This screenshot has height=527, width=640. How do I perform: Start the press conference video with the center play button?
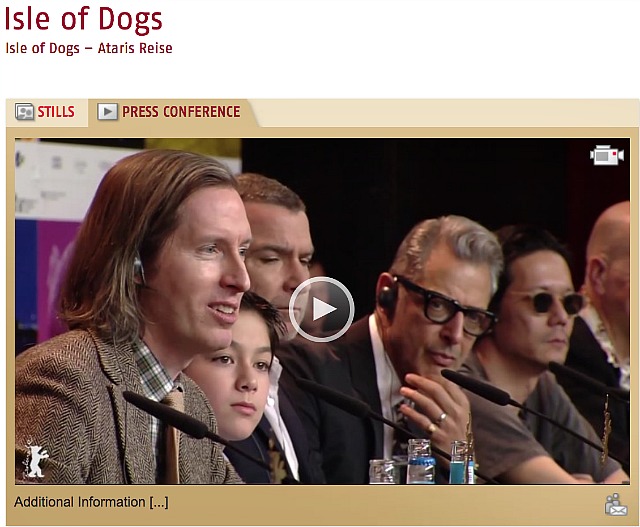[x=321, y=309]
